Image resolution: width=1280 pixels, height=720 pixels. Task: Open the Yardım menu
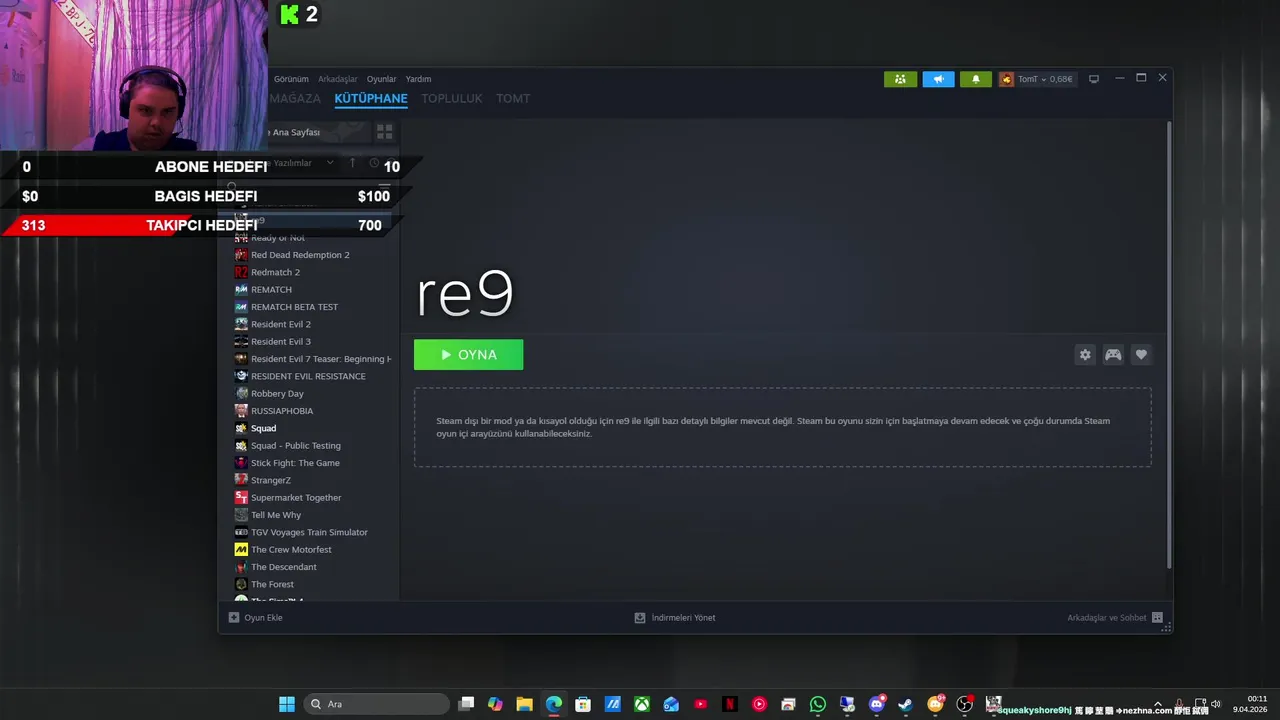click(x=418, y=79)
